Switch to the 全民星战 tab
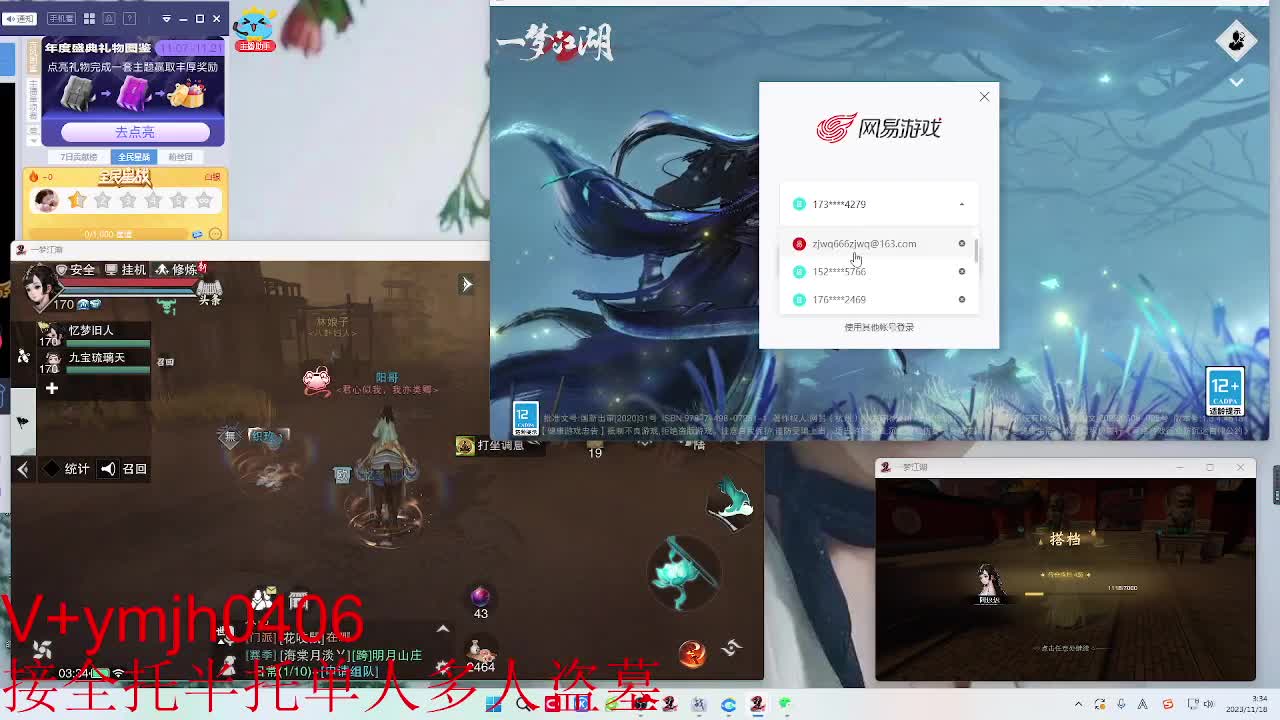 click(x=134, y=157)
